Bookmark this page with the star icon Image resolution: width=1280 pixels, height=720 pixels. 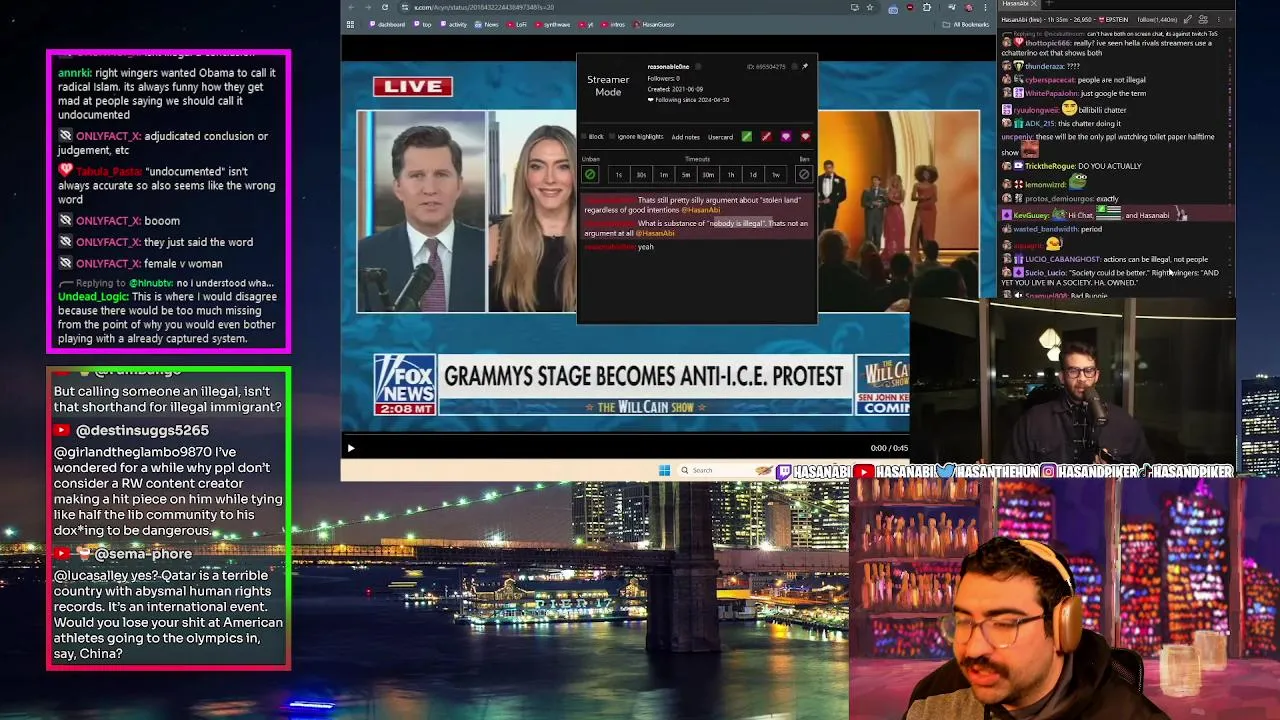coord(870,7)
